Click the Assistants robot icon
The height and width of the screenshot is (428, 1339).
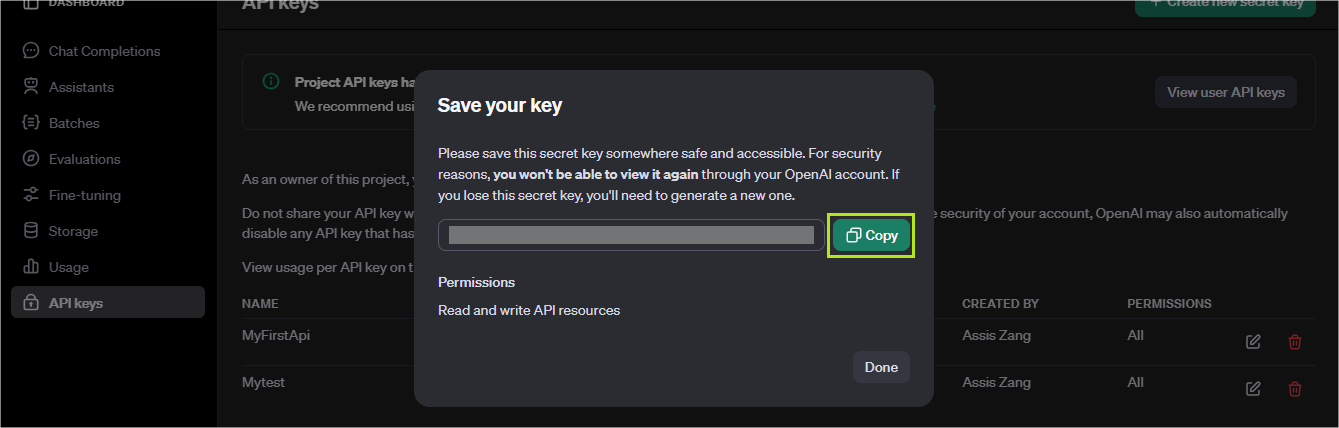click(x=31, y=87)
